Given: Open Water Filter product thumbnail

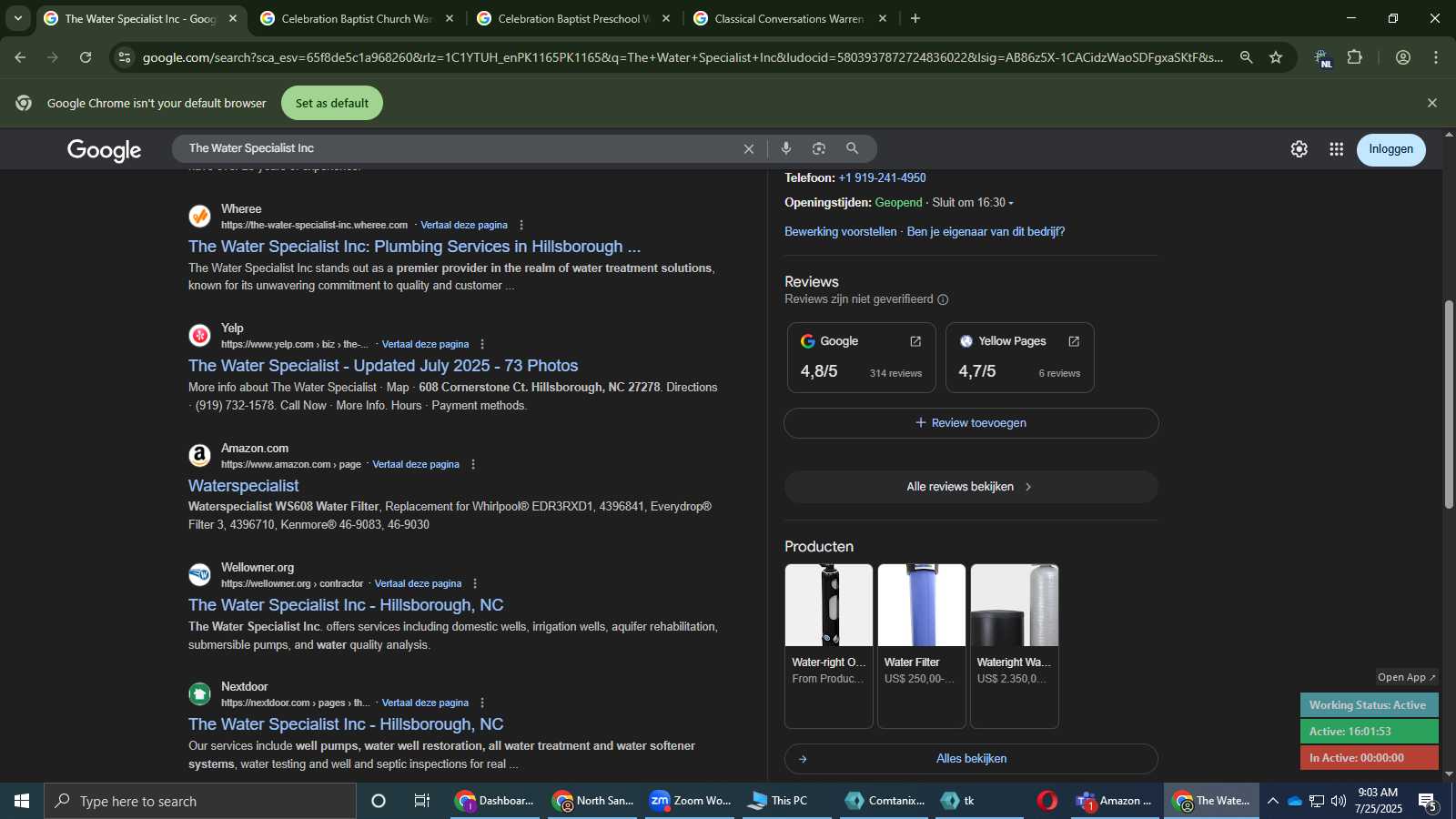Looking at the screenshot, I should [922, 605].
